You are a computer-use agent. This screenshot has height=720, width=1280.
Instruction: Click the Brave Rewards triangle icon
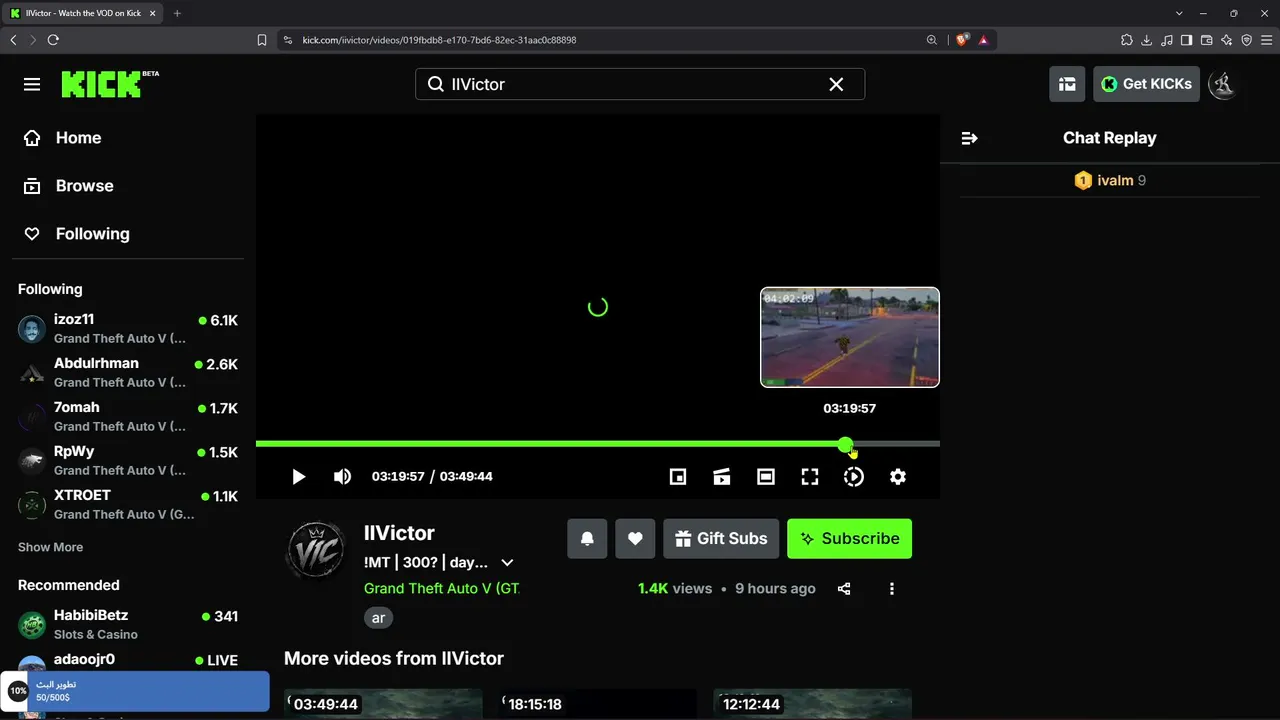(x=984, y=40)
